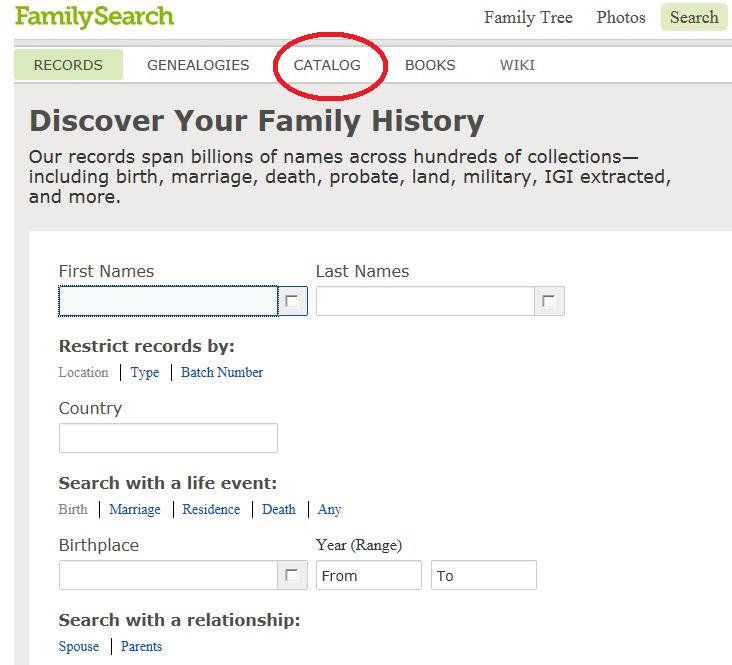Restrict records by Batch Number
This screenshot has width=732, height=665.
coord(222,372)
